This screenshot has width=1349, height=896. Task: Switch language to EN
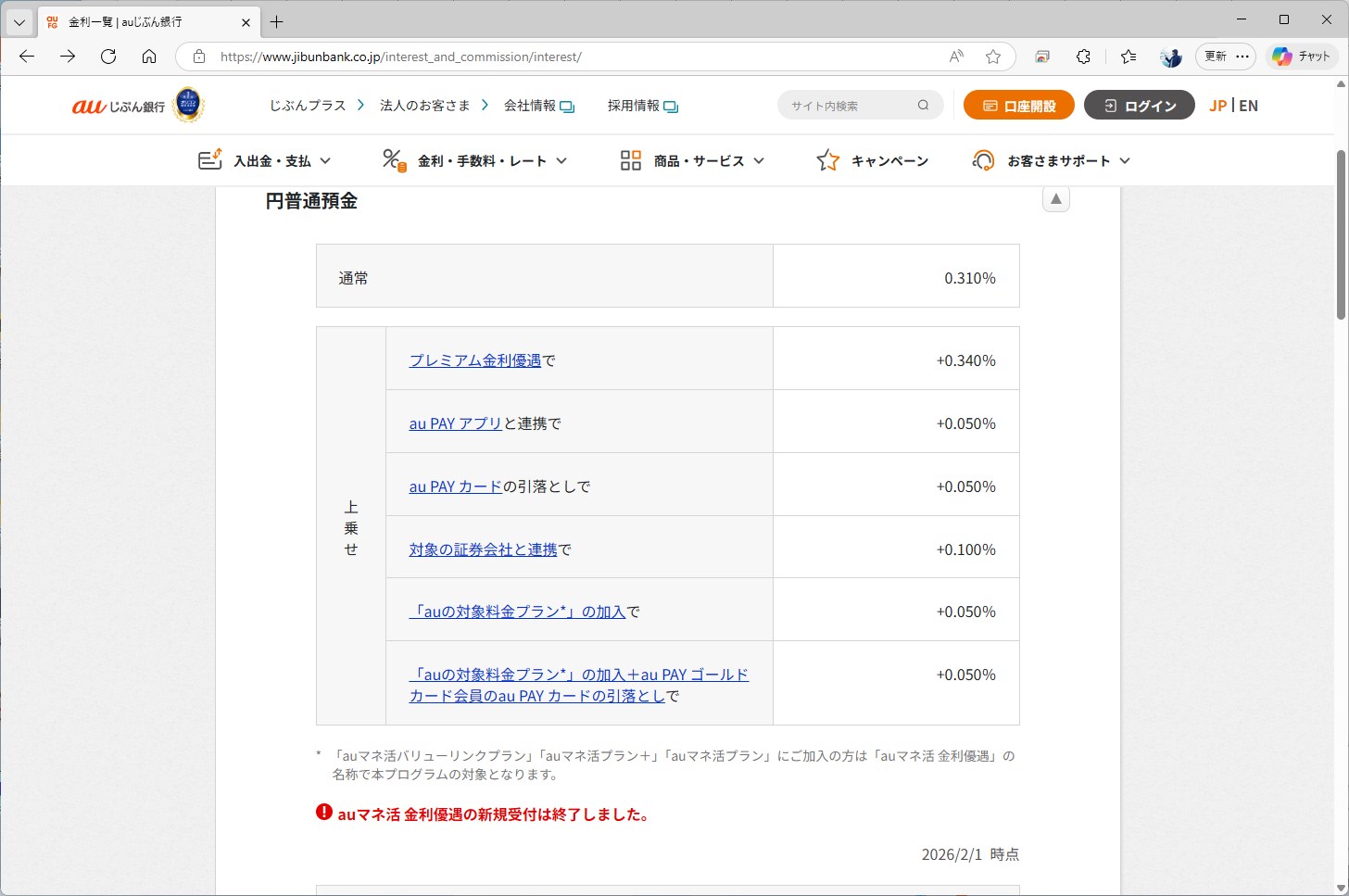pos(1248,105)
